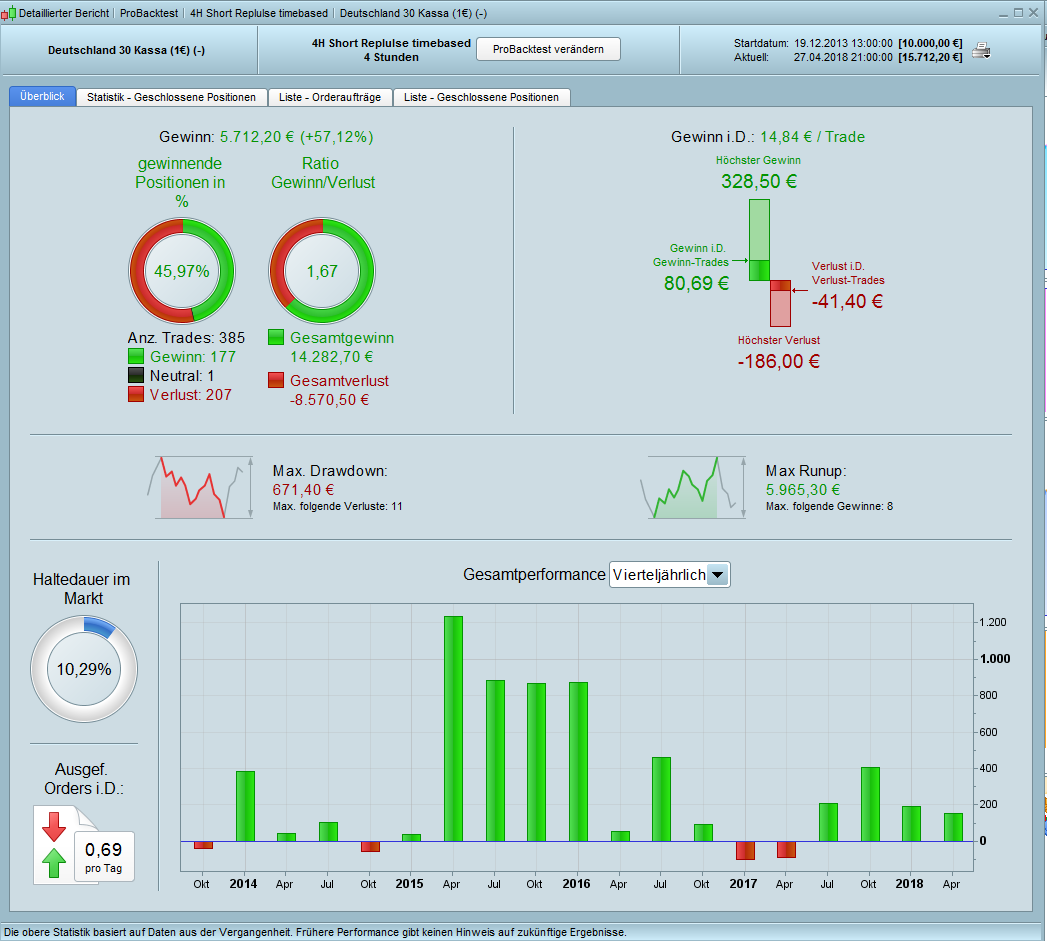Click the red Verlust legend square
The height and width of the screenshot is (941, 1047).
pos(136,394)
